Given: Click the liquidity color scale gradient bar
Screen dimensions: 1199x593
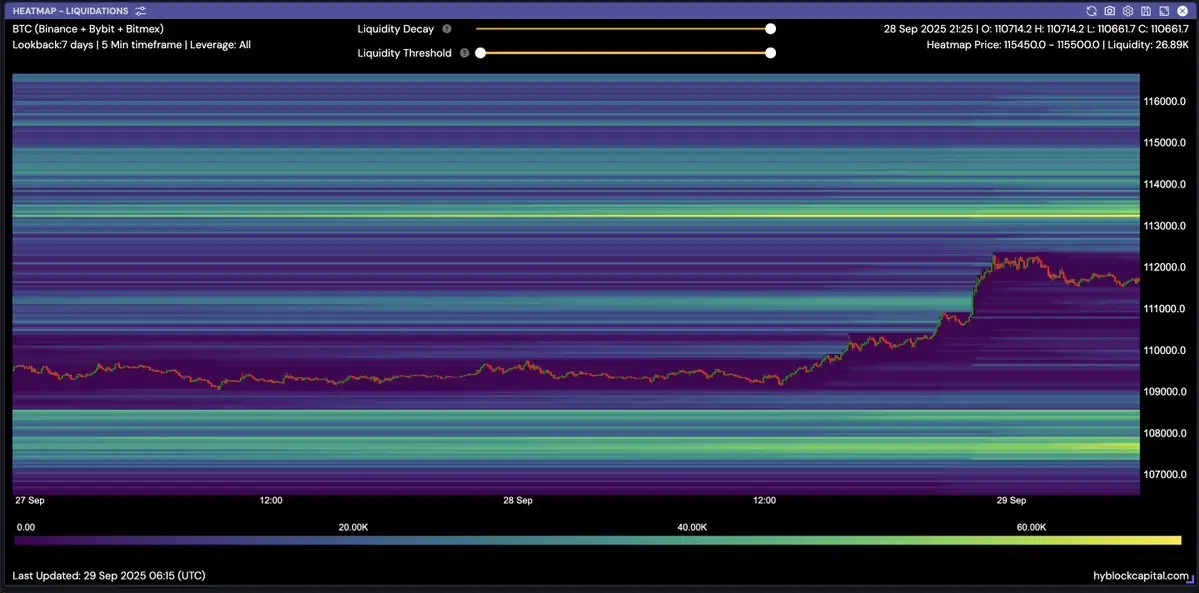Looking at the screenshot, I should click(x=598, y=540).
